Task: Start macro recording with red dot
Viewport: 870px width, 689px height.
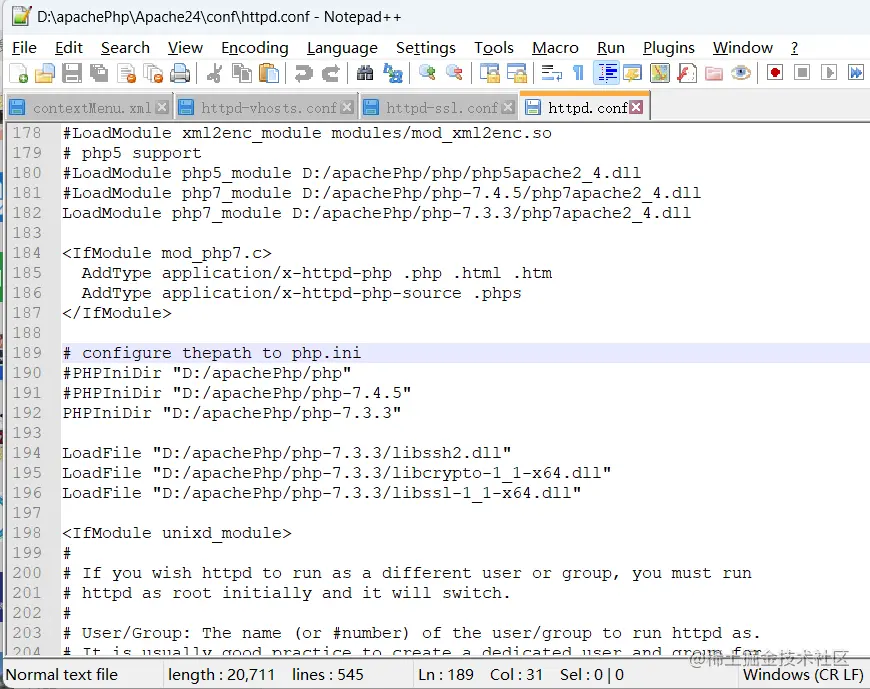Action: (x=775, y=73)
